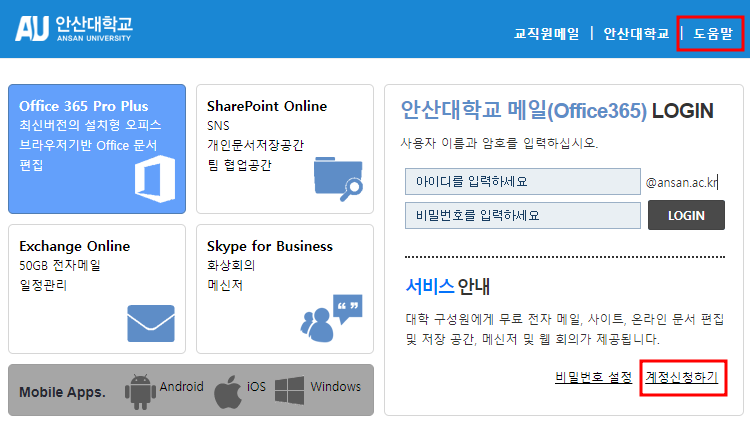The width and height of the screenshot is (750, 427).
Task: Focus the 아이디를 입력하세요 ID field
Action: click(523, 181)
